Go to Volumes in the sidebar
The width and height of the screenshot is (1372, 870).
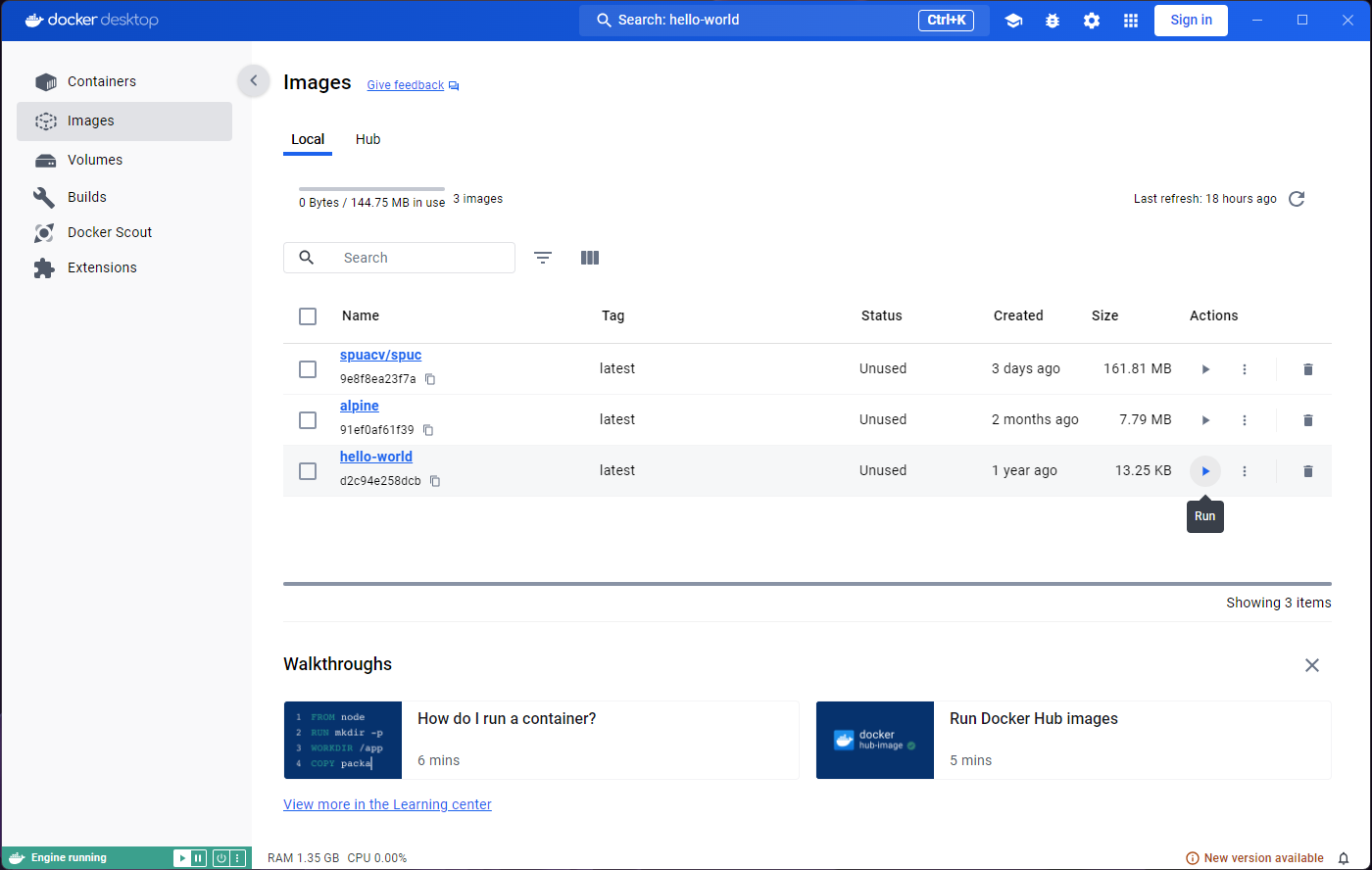[124, 160]
